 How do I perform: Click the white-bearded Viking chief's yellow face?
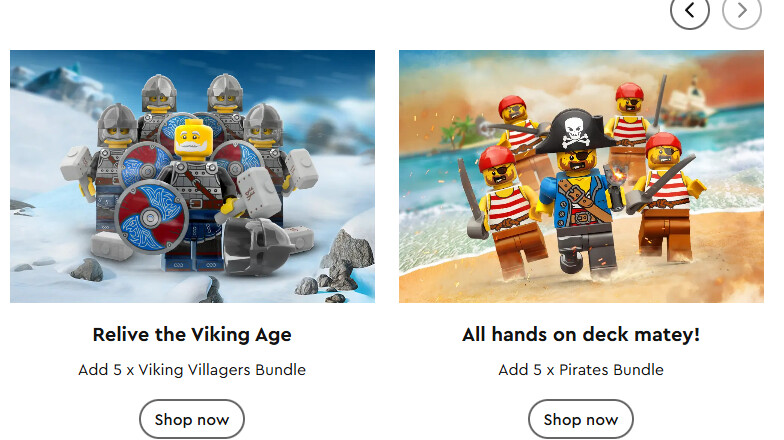(192, 137)
